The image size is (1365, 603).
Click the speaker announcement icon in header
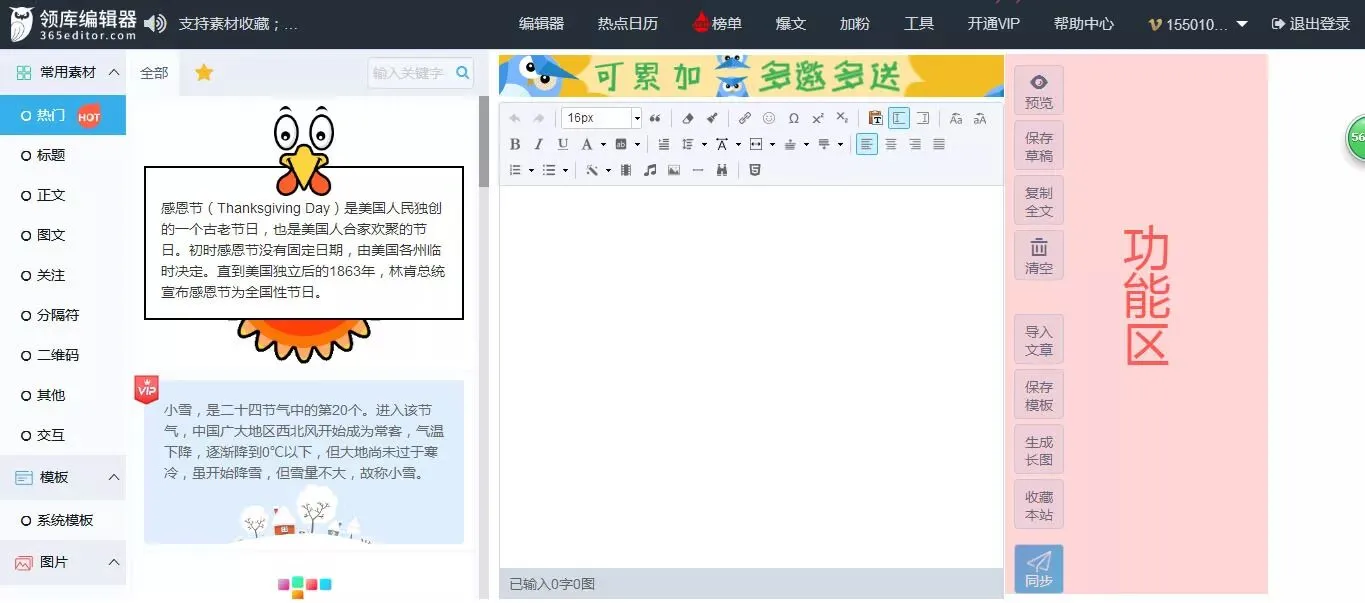point(155,23)
